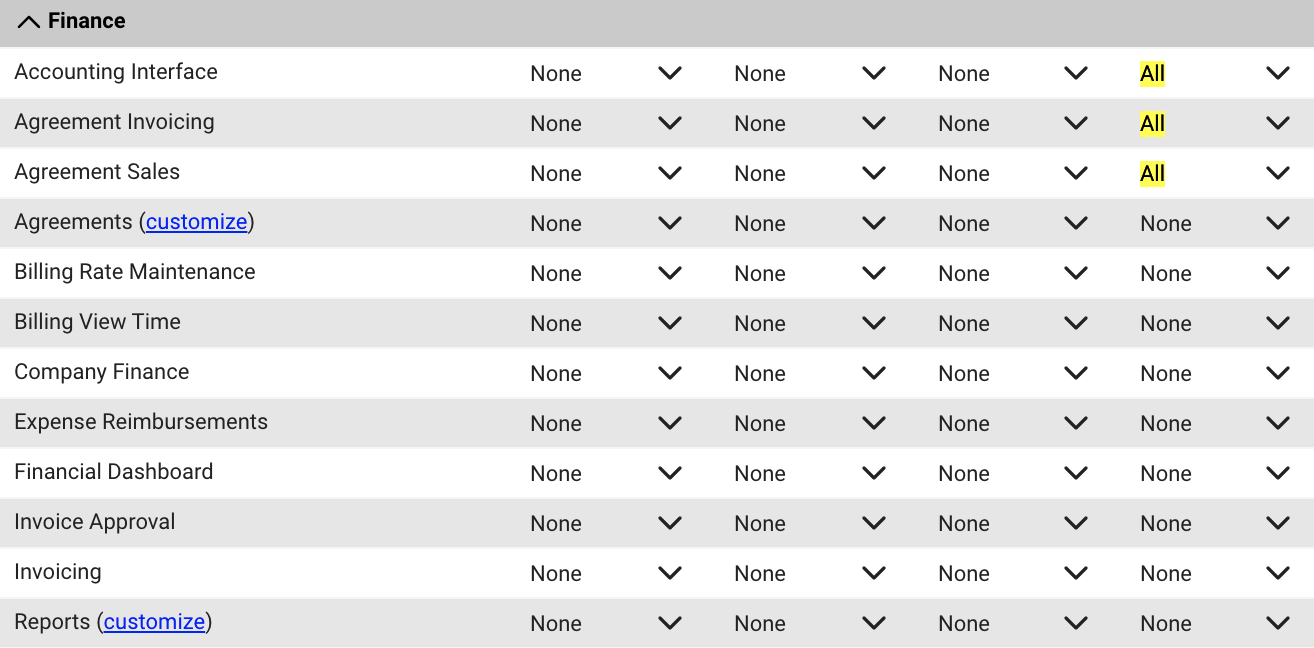Open last-column dropdown arrow for Invoicing row
The width and height of the screenshot is (1314, 648).
(x=1278, y=573)
